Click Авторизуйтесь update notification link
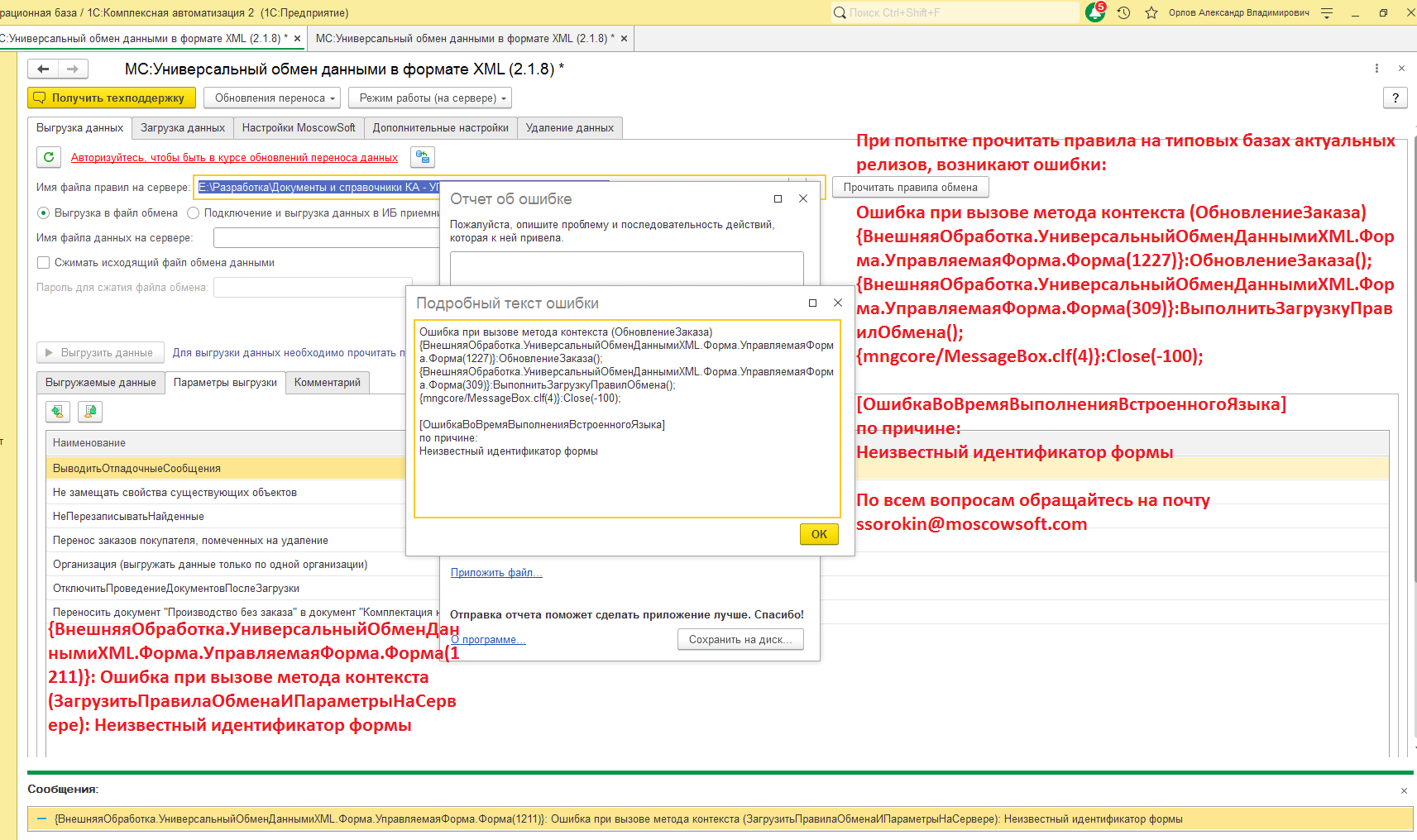This screenshot has height=840, width=1417. point(234,158)
